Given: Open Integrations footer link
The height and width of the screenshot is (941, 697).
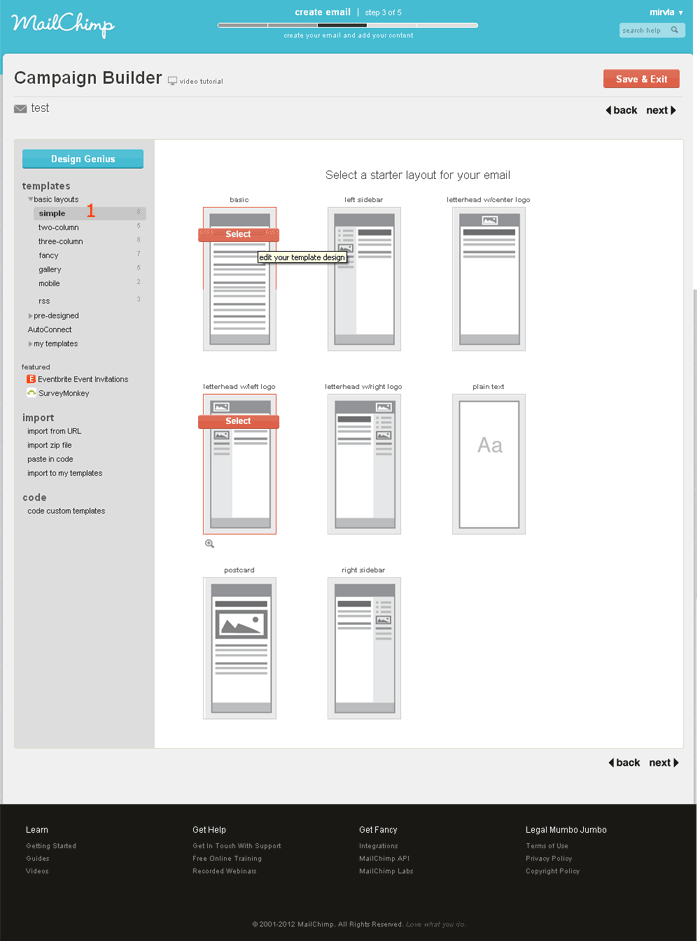Looking at the screenshot, I should [x=378, y=846].
